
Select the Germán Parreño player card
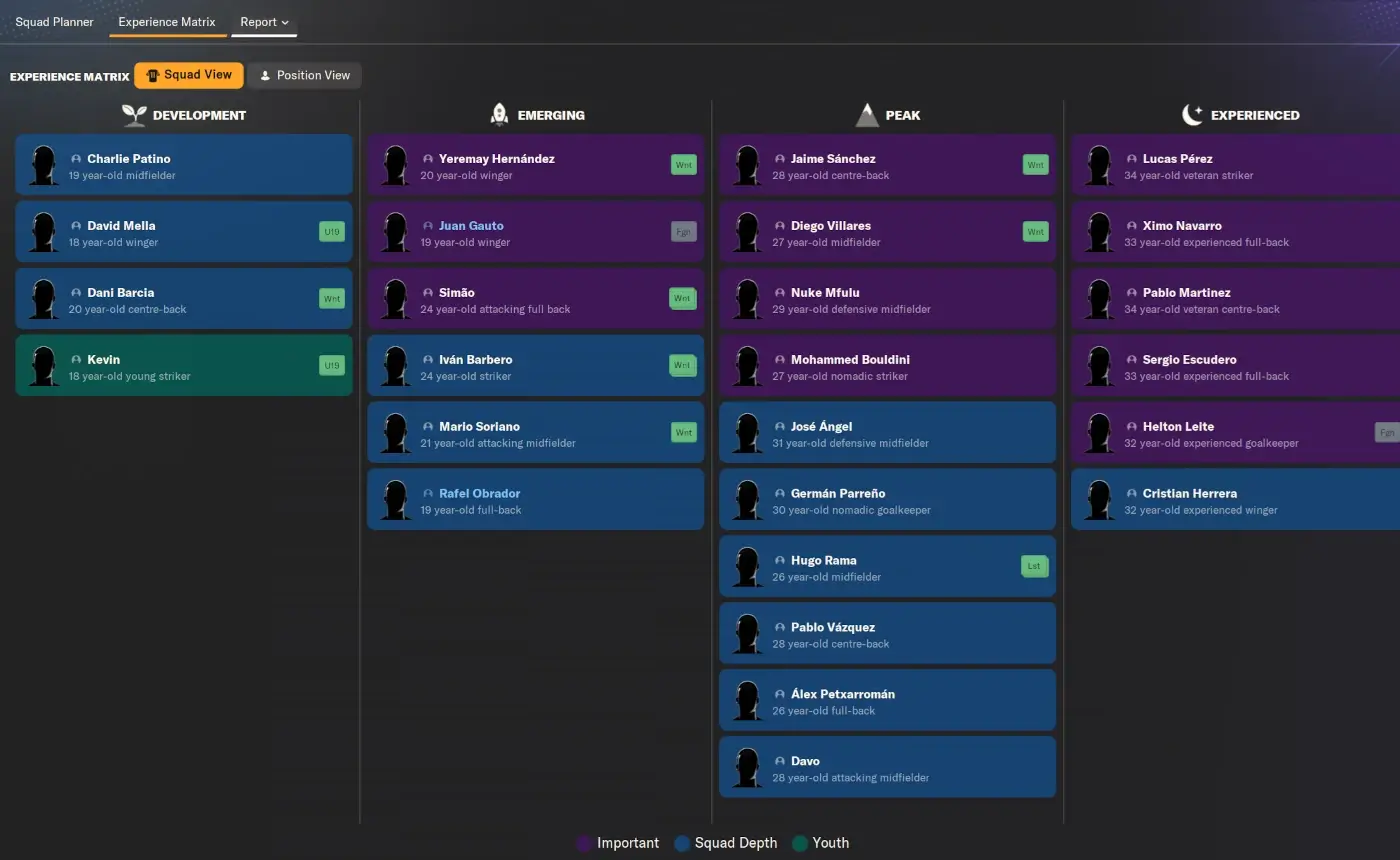point(887,500)
